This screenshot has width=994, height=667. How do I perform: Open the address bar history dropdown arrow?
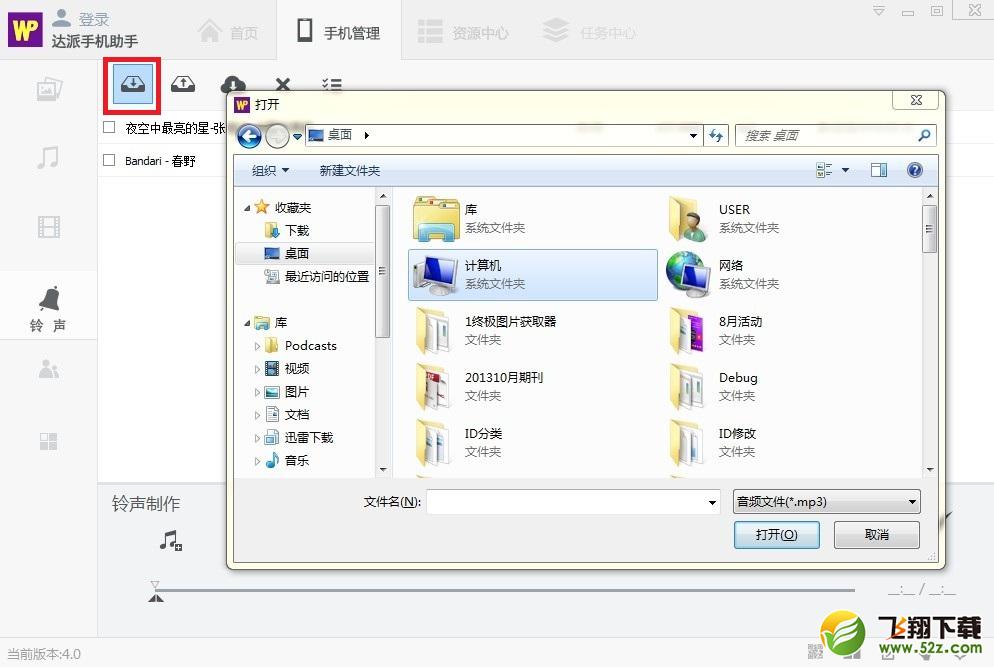click(x=694, y=135)
